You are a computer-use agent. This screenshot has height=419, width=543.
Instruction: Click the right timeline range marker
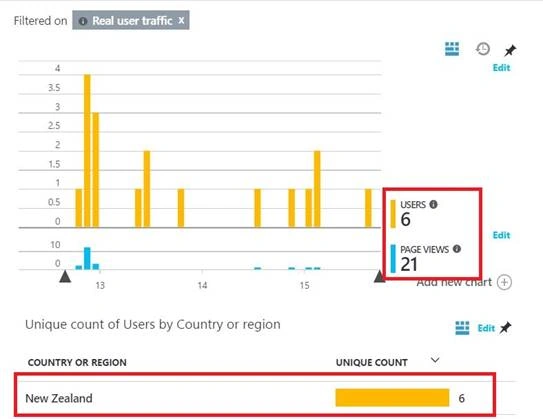point(380,277)
